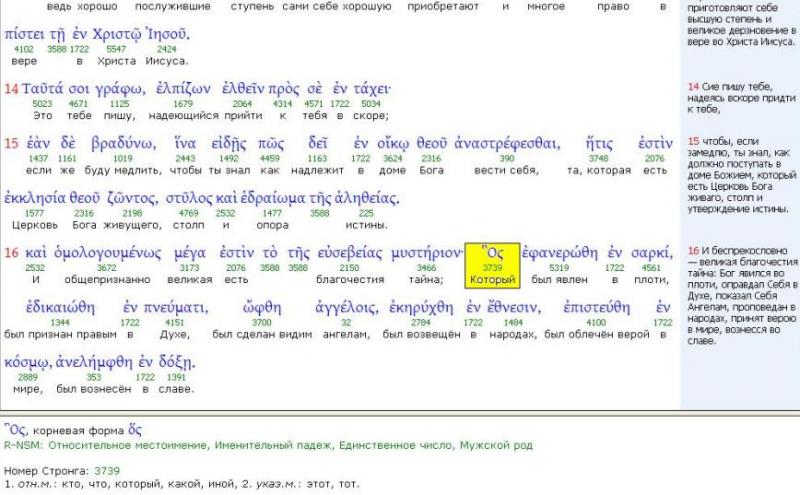Select the Greek word ὁμολογουμένως
Image resolution: width=800 pixels, height=495 pixels.
(117, 253)
